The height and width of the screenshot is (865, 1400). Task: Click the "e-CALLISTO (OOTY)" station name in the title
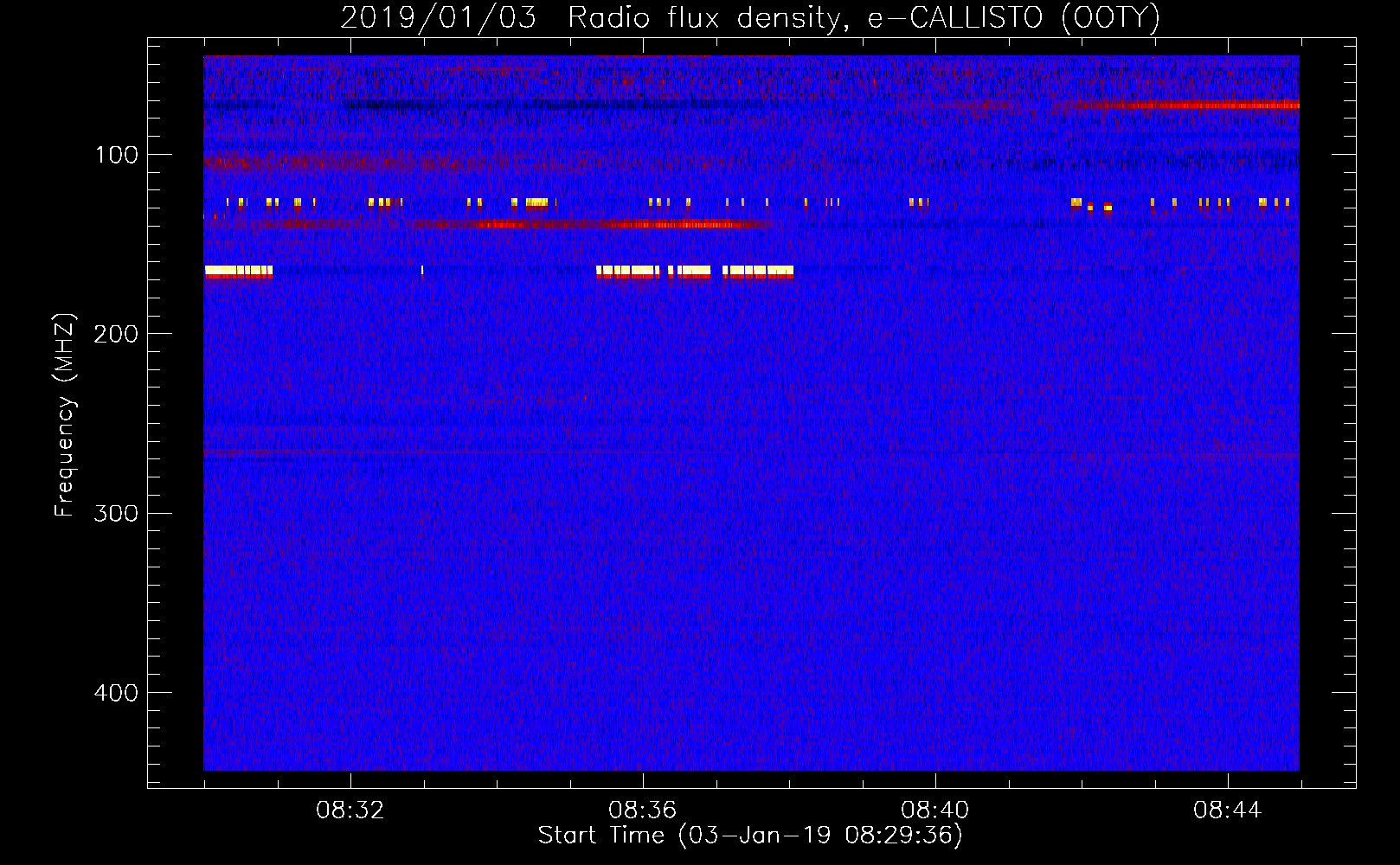click(x=1014, y=18)
